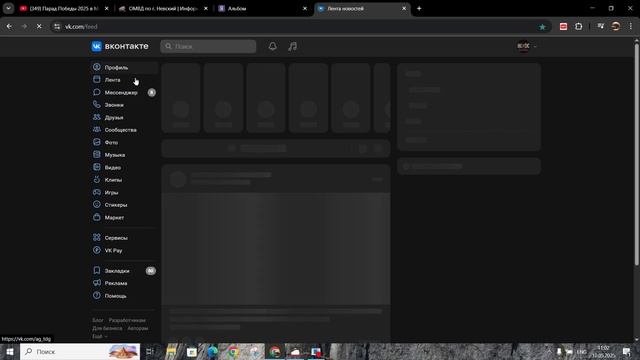Open the Блог footer link
Screen dimensions: 640x360
(x=98, y=320)
